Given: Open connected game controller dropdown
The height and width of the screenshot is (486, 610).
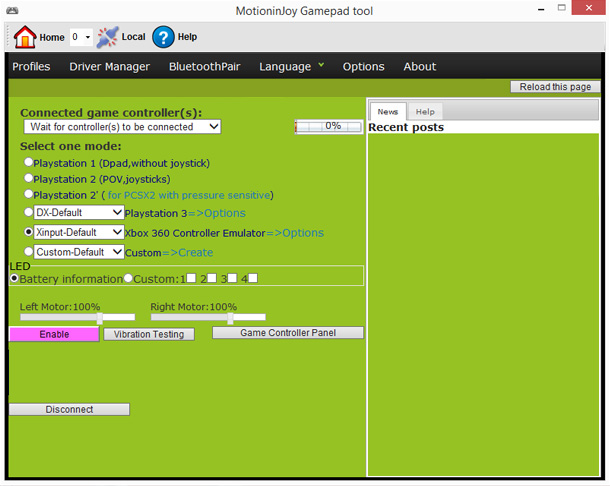Looking at the screenshot, I should point(122,127).
